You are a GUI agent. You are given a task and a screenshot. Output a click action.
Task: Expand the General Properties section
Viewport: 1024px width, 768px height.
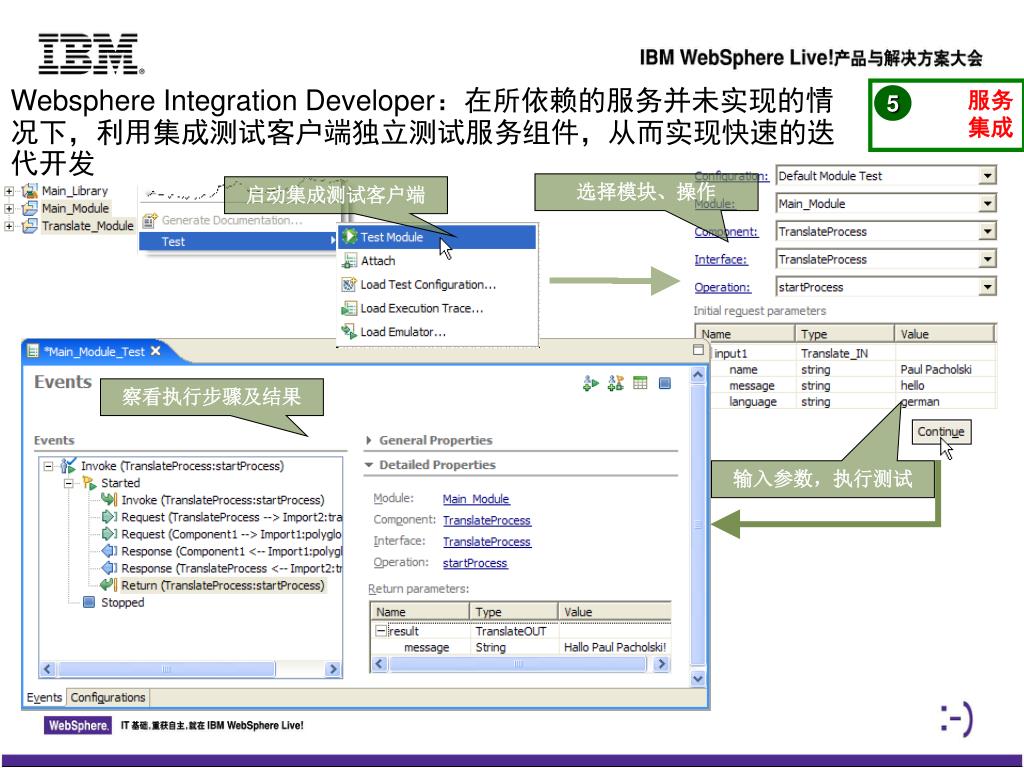(369, 440)
